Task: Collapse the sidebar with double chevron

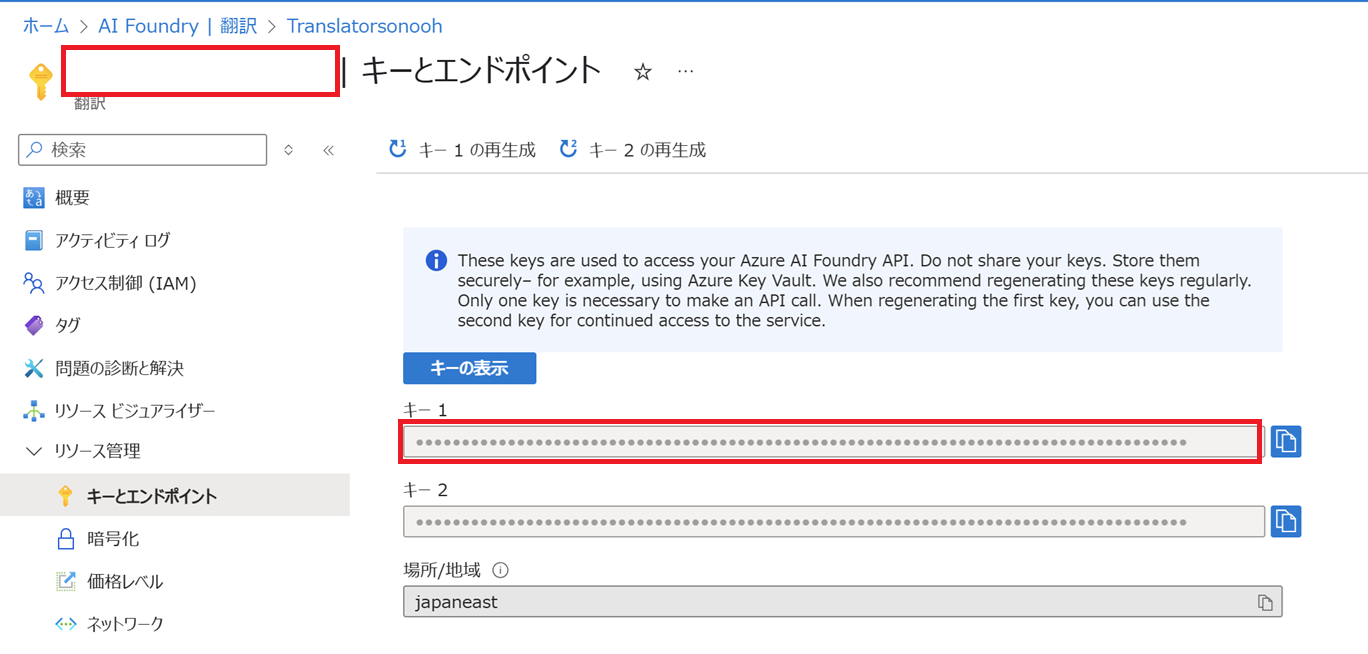Action: coord(328,150)
